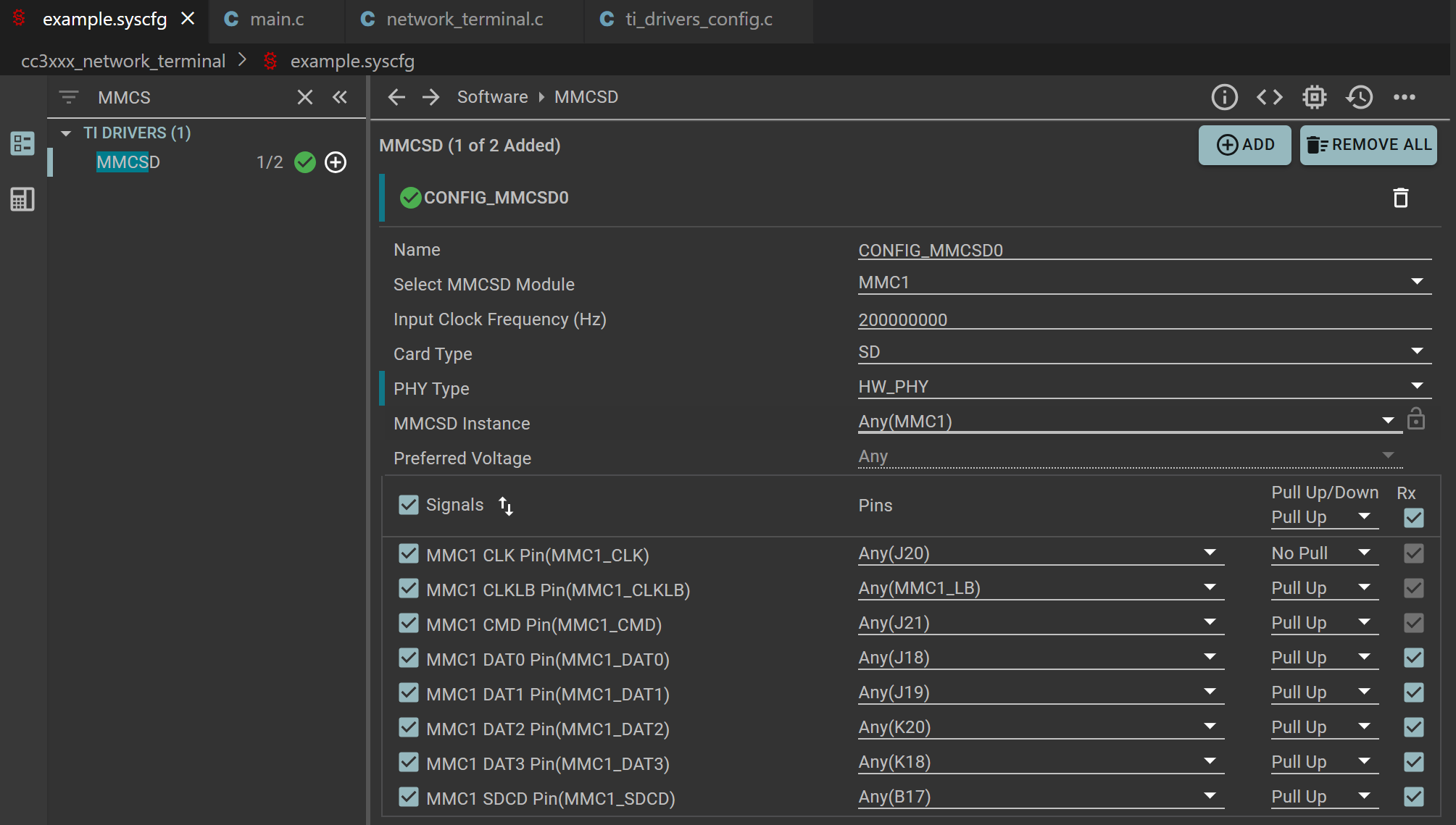Uncheck the MMC1 SDCD Pin signal checkbox
Image resolution: width=1456 pixels, height=825 pixels.
(x=409, y=797)
